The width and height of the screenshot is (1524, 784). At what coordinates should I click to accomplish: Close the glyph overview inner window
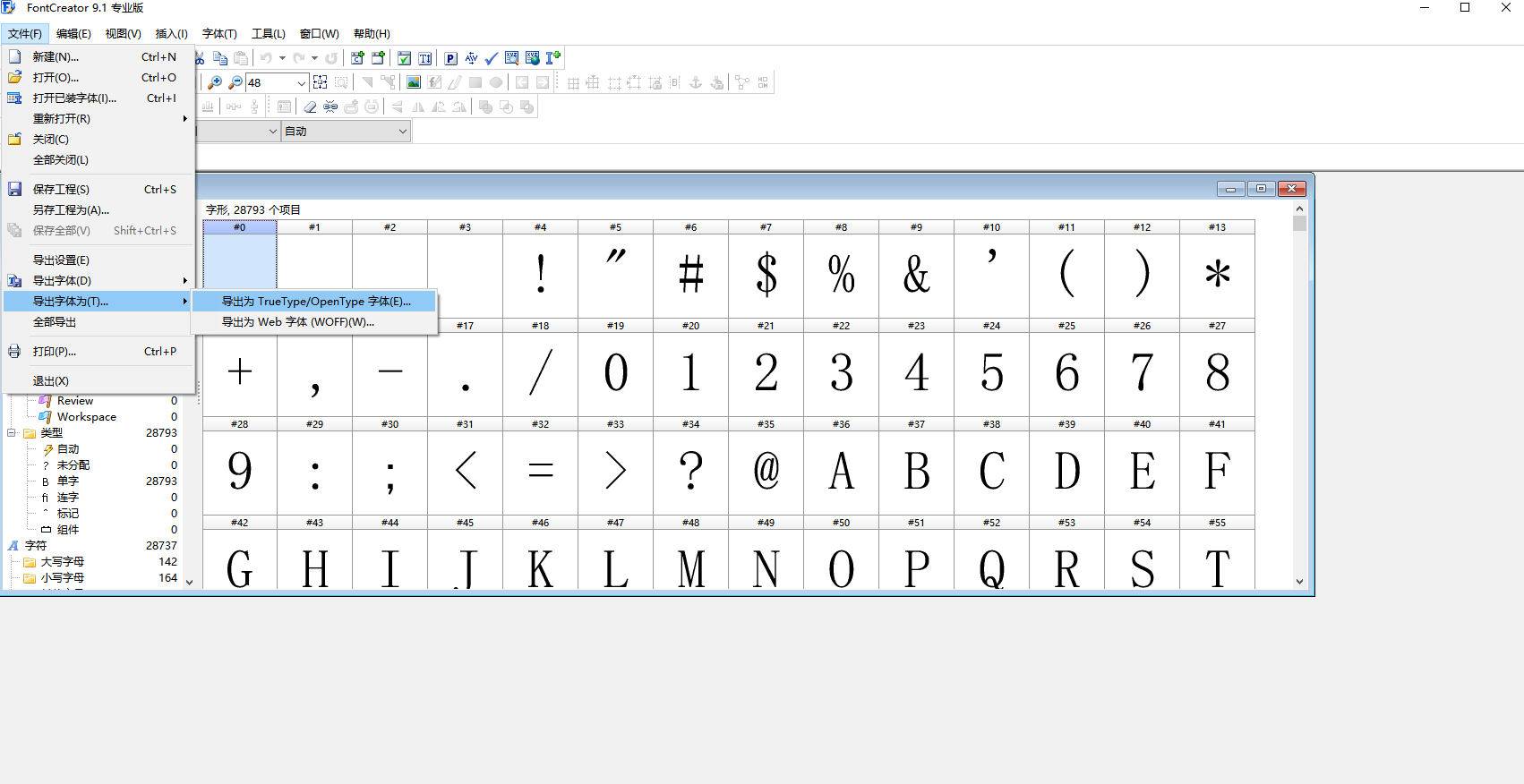(1291, 189)
